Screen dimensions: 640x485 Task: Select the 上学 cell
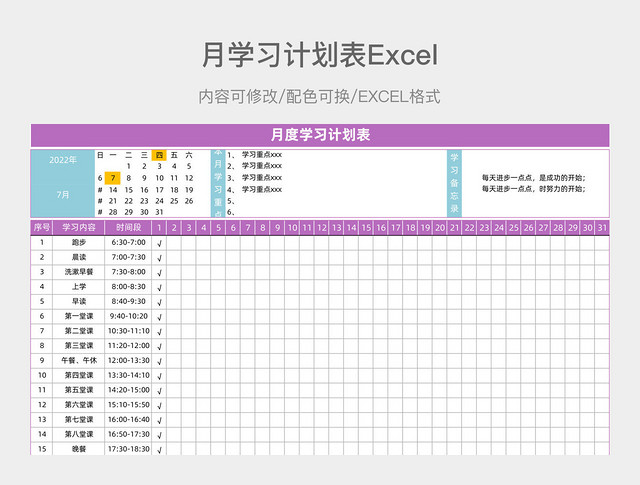[x=79, y=287]
